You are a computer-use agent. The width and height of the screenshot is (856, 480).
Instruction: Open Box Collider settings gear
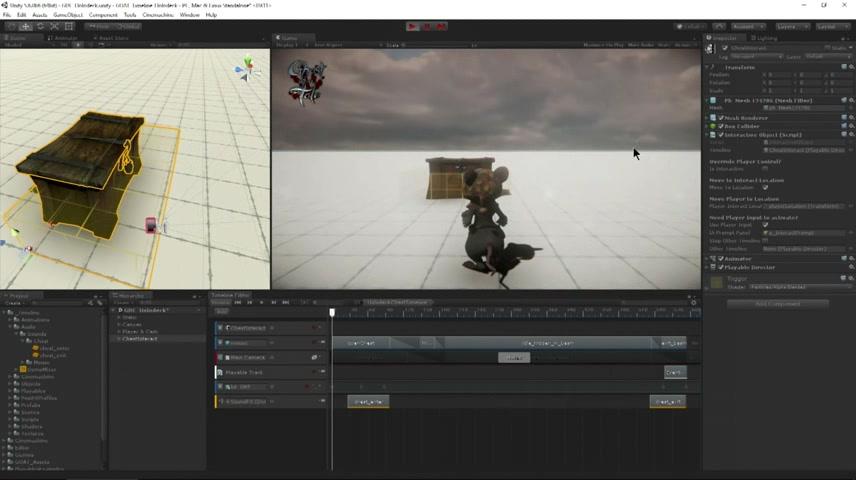click(x=852, y=126)
